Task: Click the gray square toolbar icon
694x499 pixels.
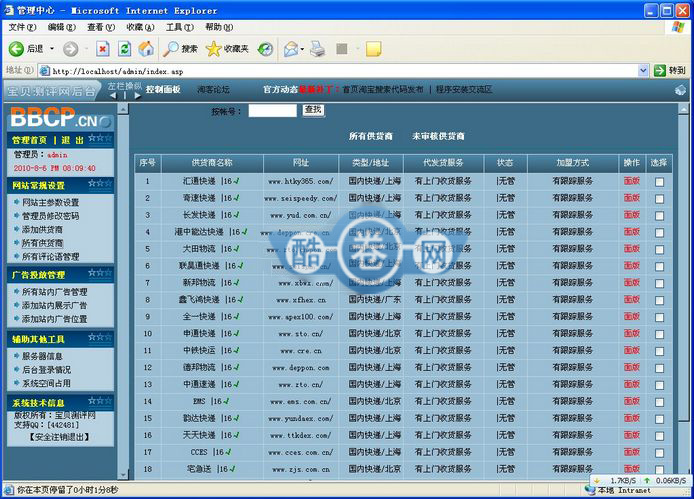Action: [342, 49]
